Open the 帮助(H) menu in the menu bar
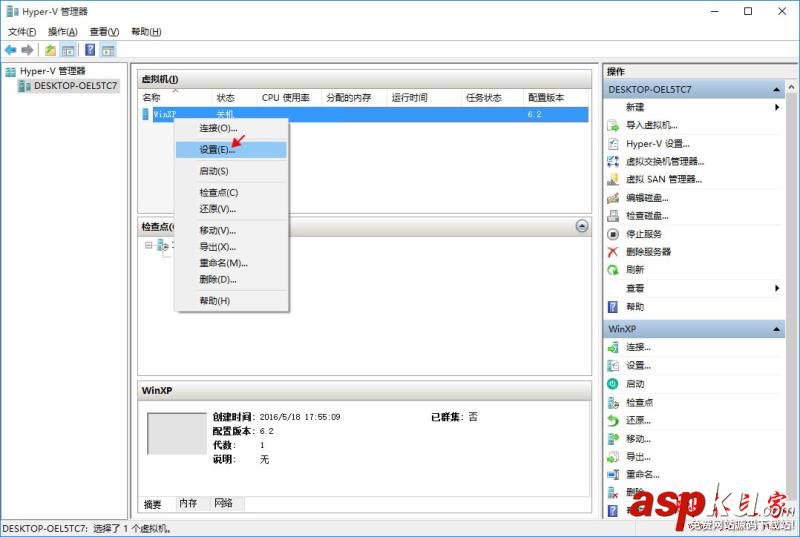 [146, 32]
